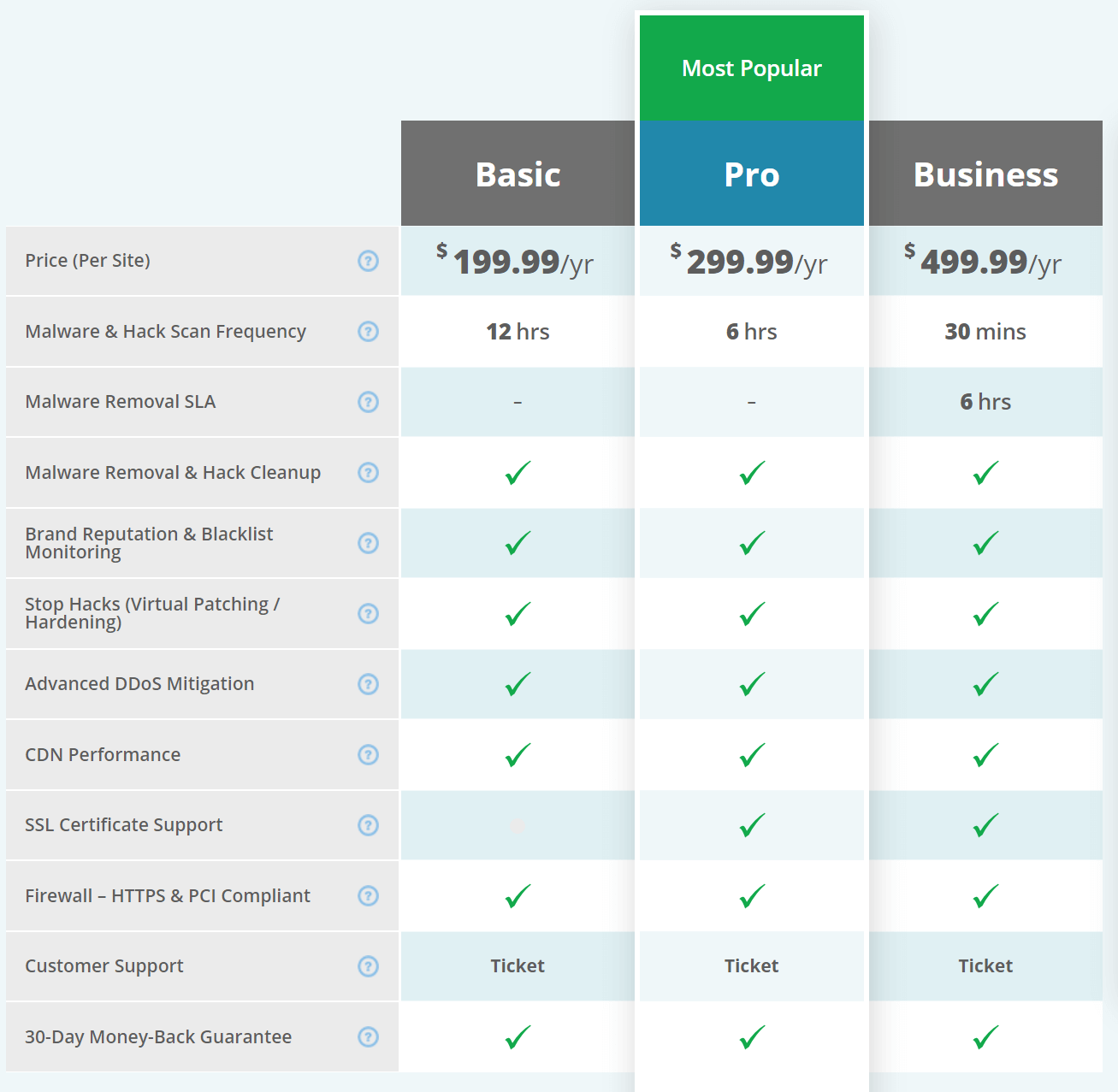The width and height of the screenshot is (1118, 1092).
Task: Click the CDN Performance label
Action: (103, 755)
